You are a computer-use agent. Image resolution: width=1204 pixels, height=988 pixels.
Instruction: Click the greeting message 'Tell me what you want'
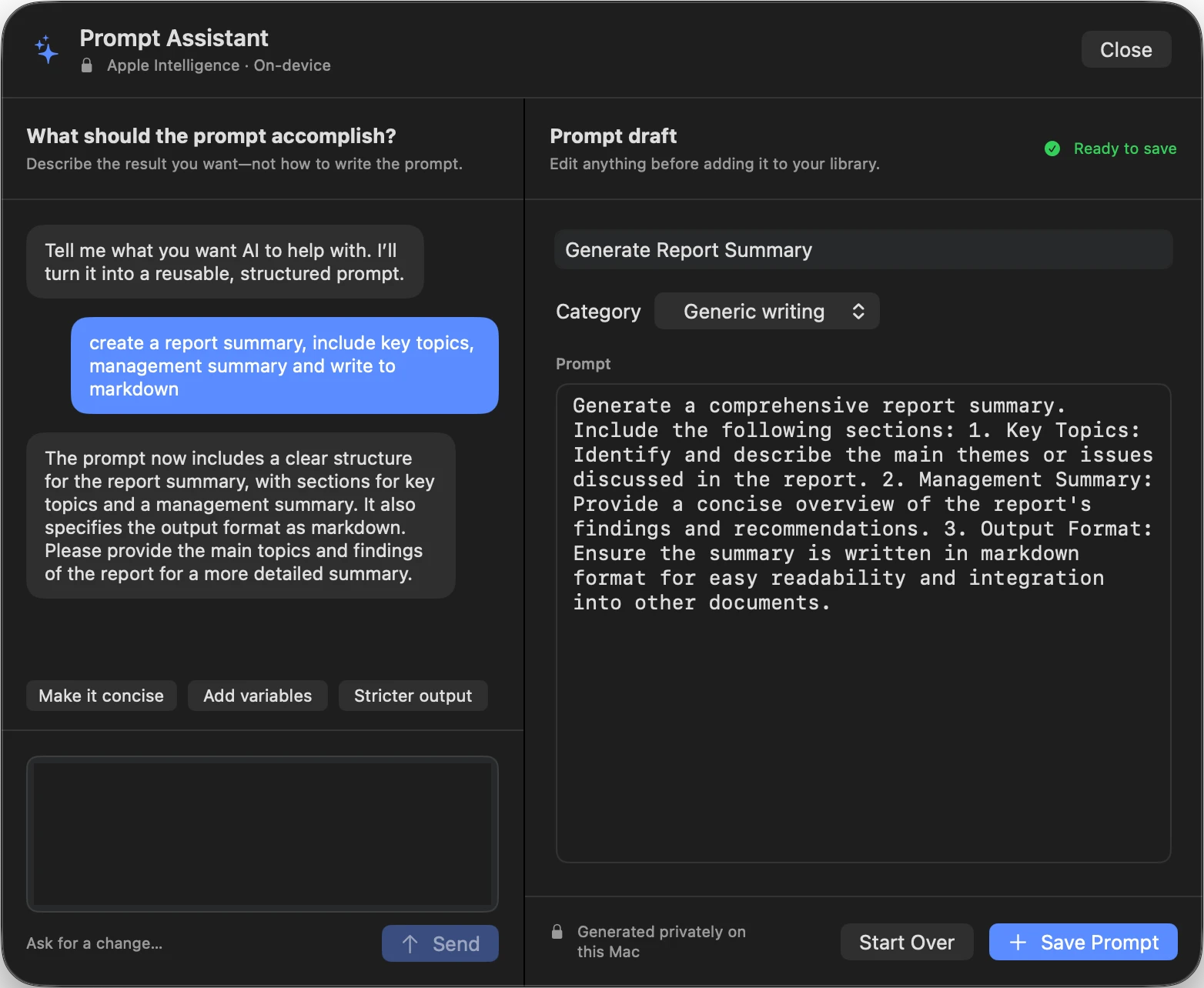point(225,262)
